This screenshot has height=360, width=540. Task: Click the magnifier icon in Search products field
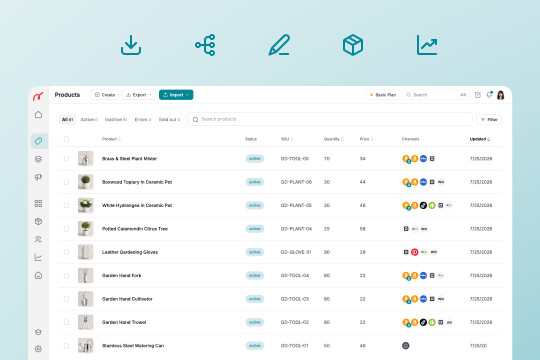coord(196,120)
